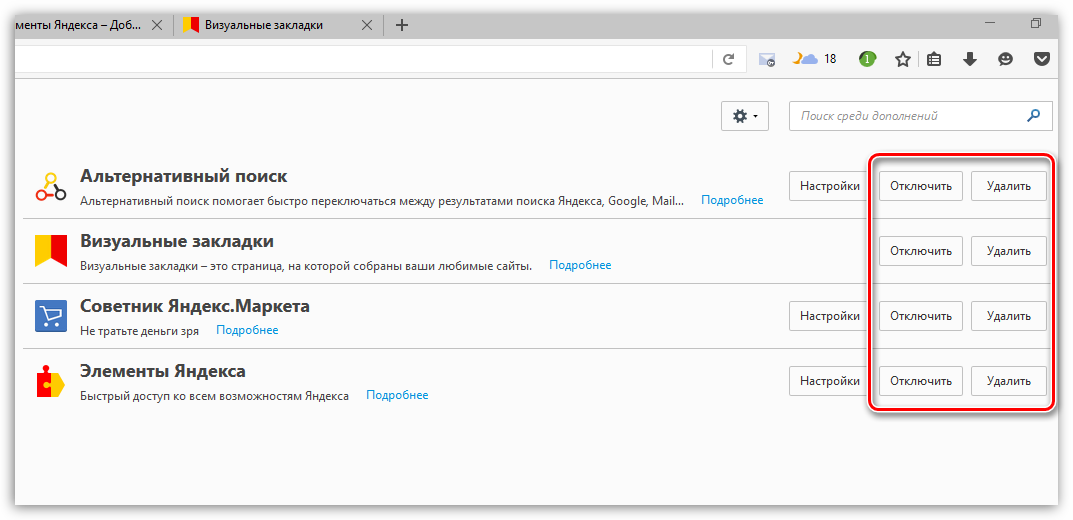This screenshot has height=520, width=1073.
Task: Disable the Визуальные закладки add-on
Action: 921,251
